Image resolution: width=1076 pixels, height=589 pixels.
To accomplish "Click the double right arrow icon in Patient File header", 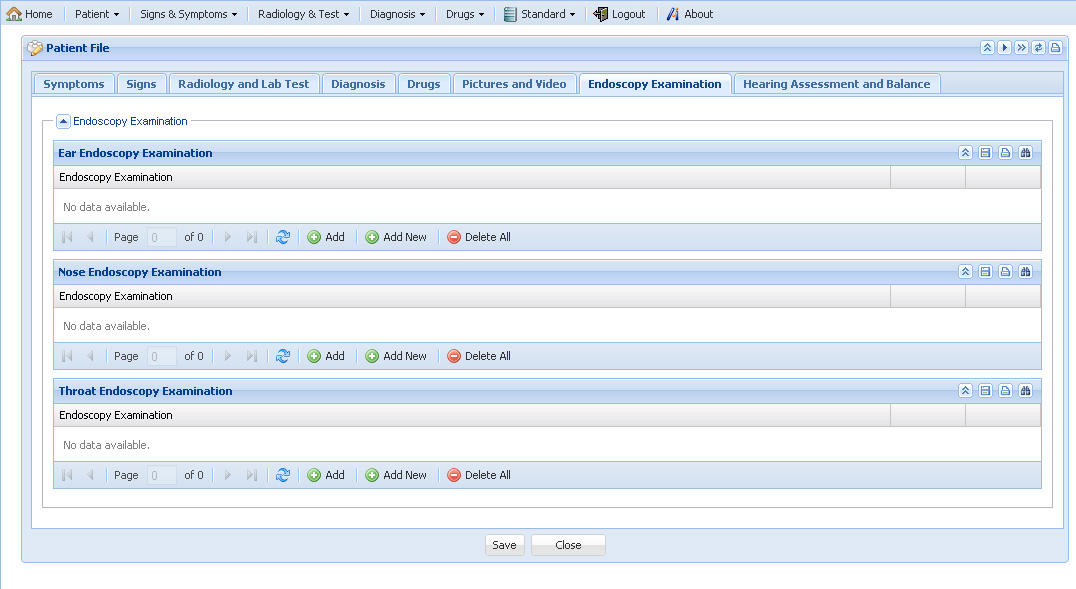I will tap(1021, 47).
